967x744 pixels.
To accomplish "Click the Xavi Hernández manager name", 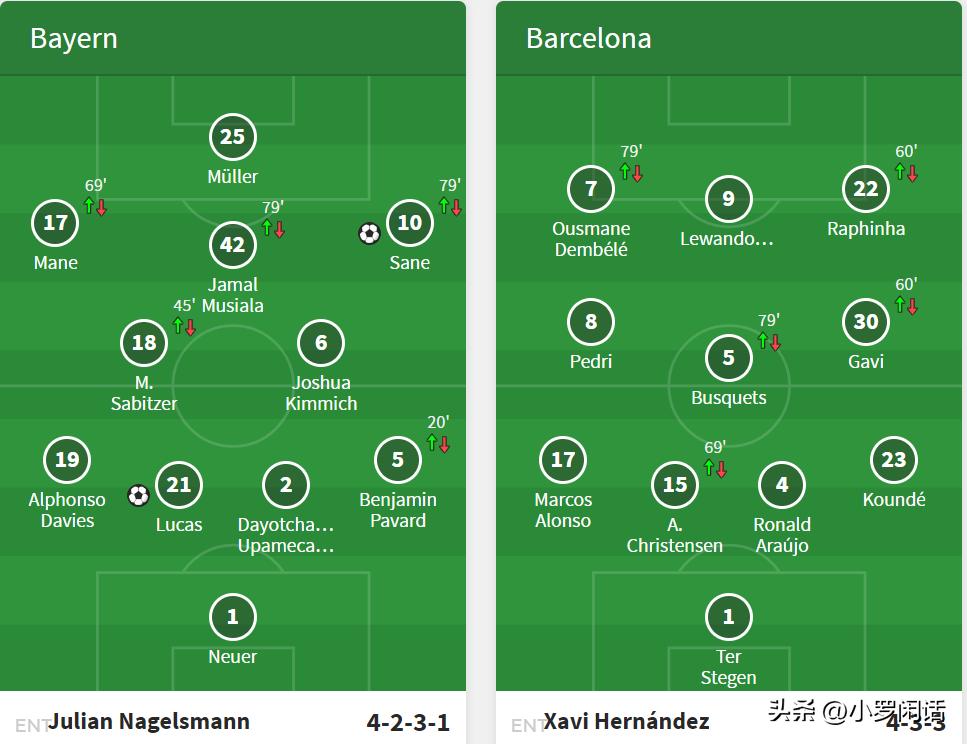I will point(626,721).
